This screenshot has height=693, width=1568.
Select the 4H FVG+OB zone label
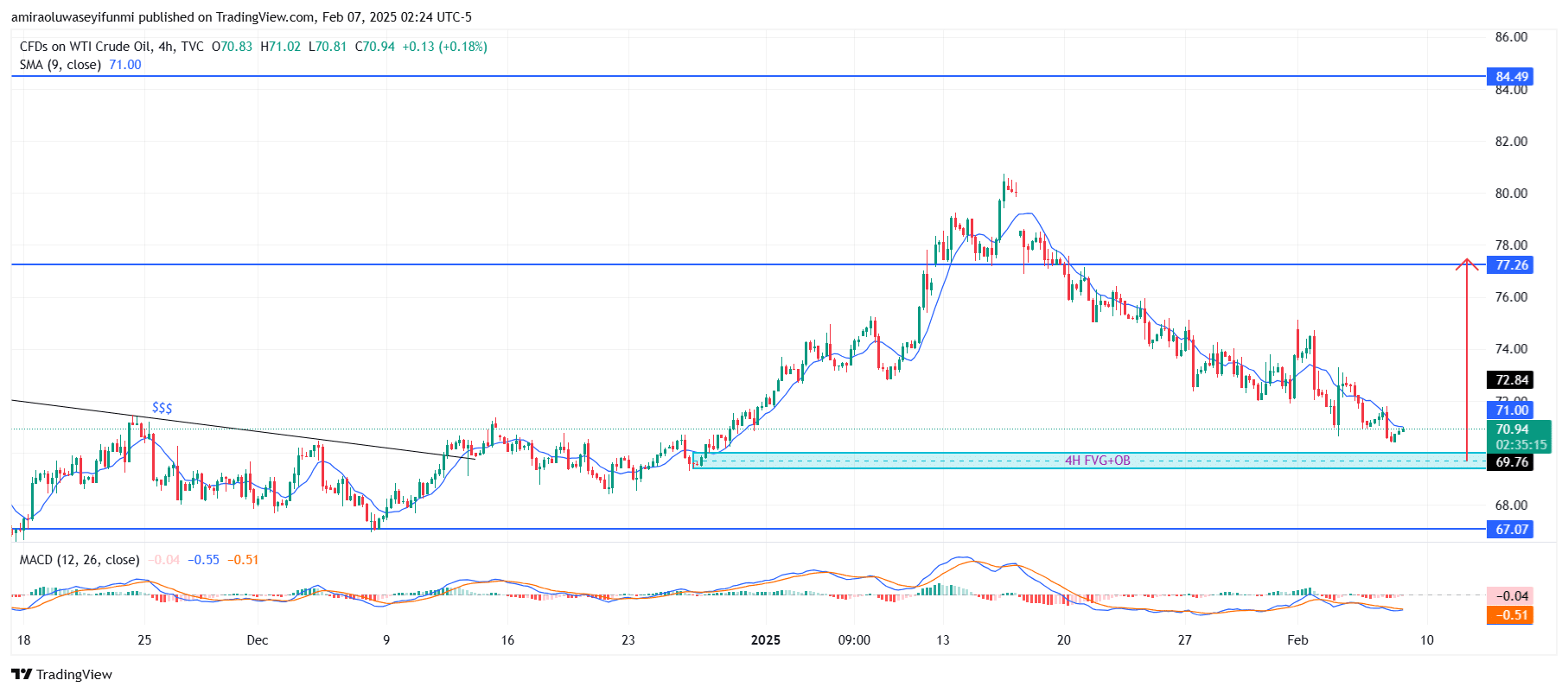click(x=1097, y=461)
